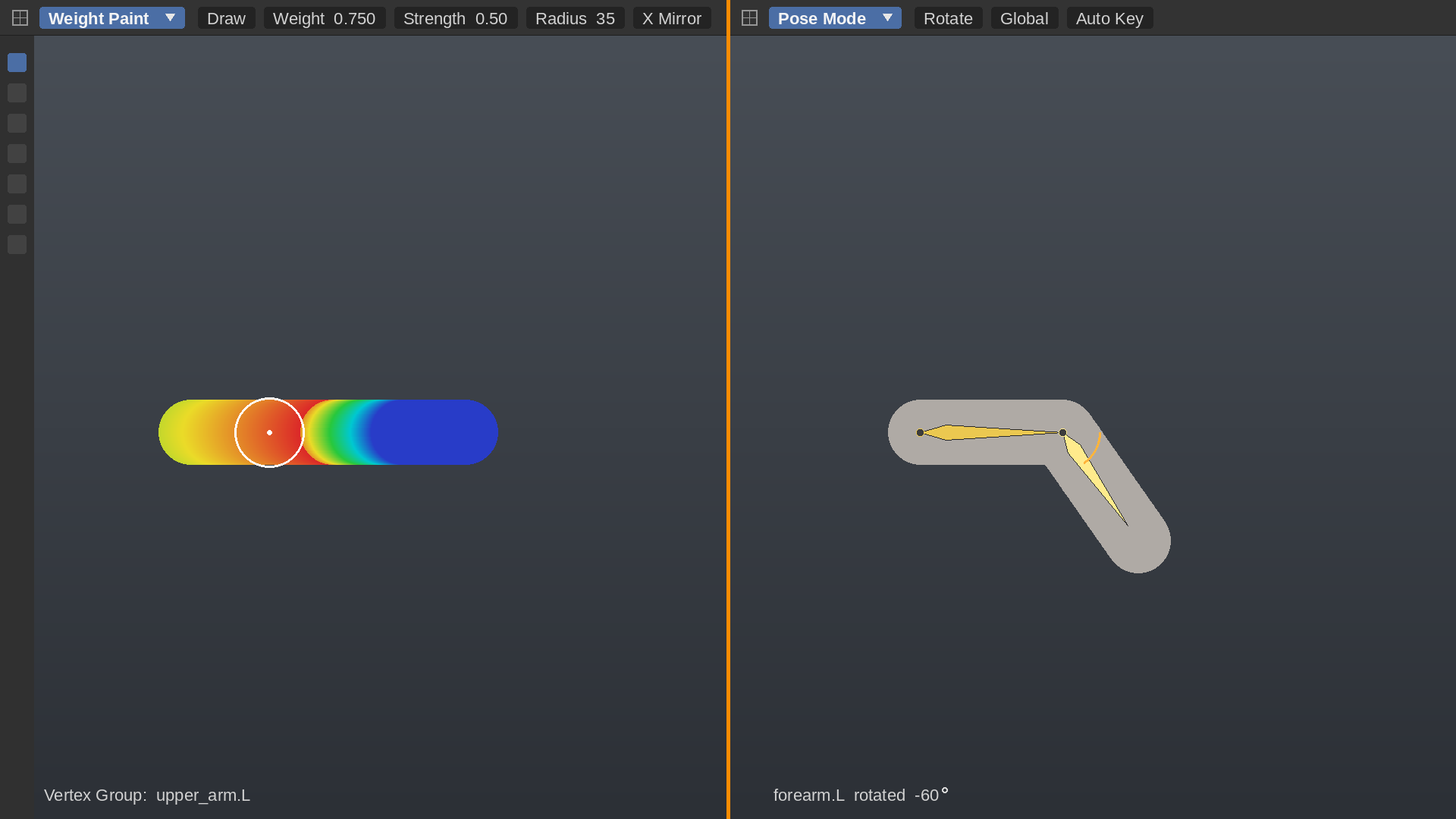Image resolution: width=1456 pixels, height=819 pixels.
Task: Select the third tool in left toolbar
Action: pyautogui.click(x=17, y=124)
